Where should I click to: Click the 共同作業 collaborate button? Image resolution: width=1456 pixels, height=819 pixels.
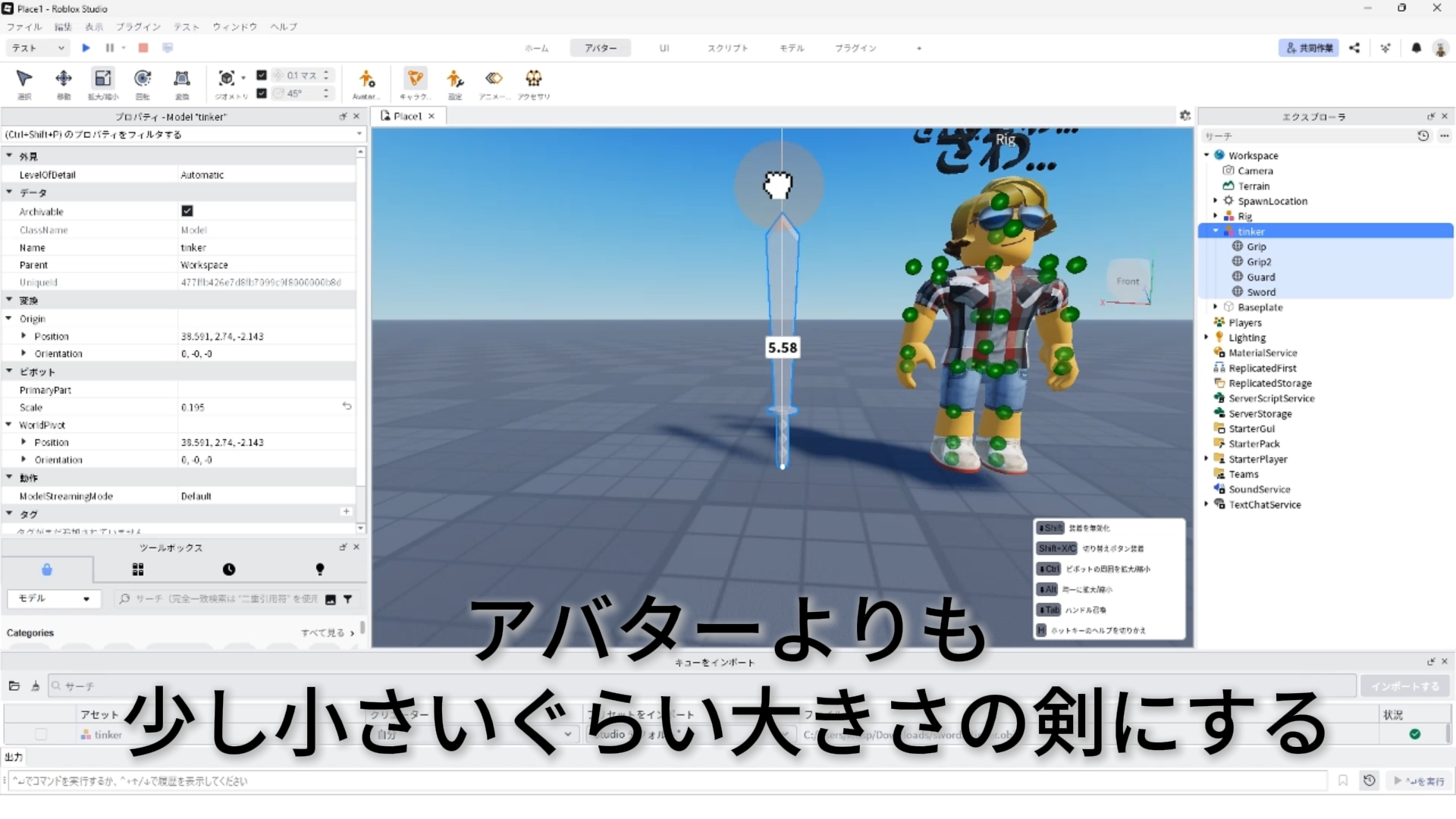[1309, 48]
